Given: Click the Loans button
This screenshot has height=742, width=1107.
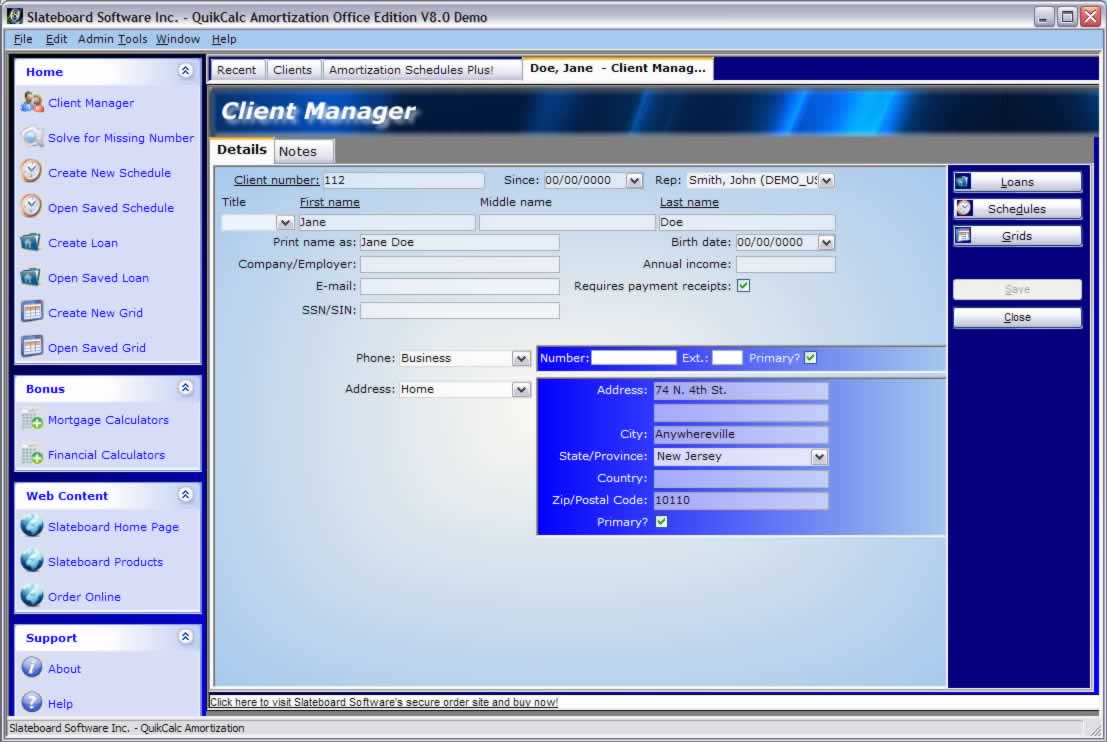Looking at the screenshot, I should 1017,182.
